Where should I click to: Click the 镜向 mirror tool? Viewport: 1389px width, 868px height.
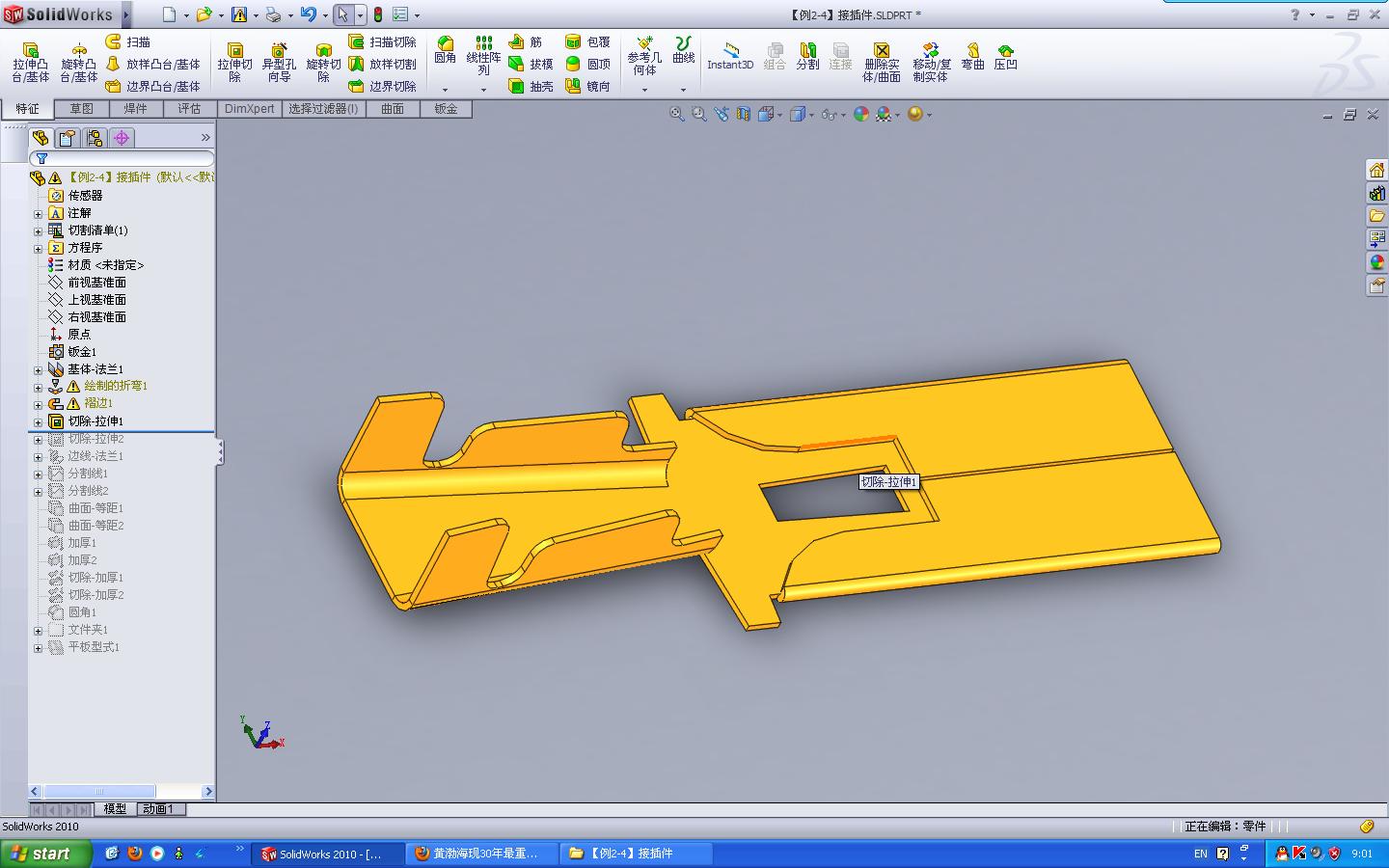pos(587,86)
